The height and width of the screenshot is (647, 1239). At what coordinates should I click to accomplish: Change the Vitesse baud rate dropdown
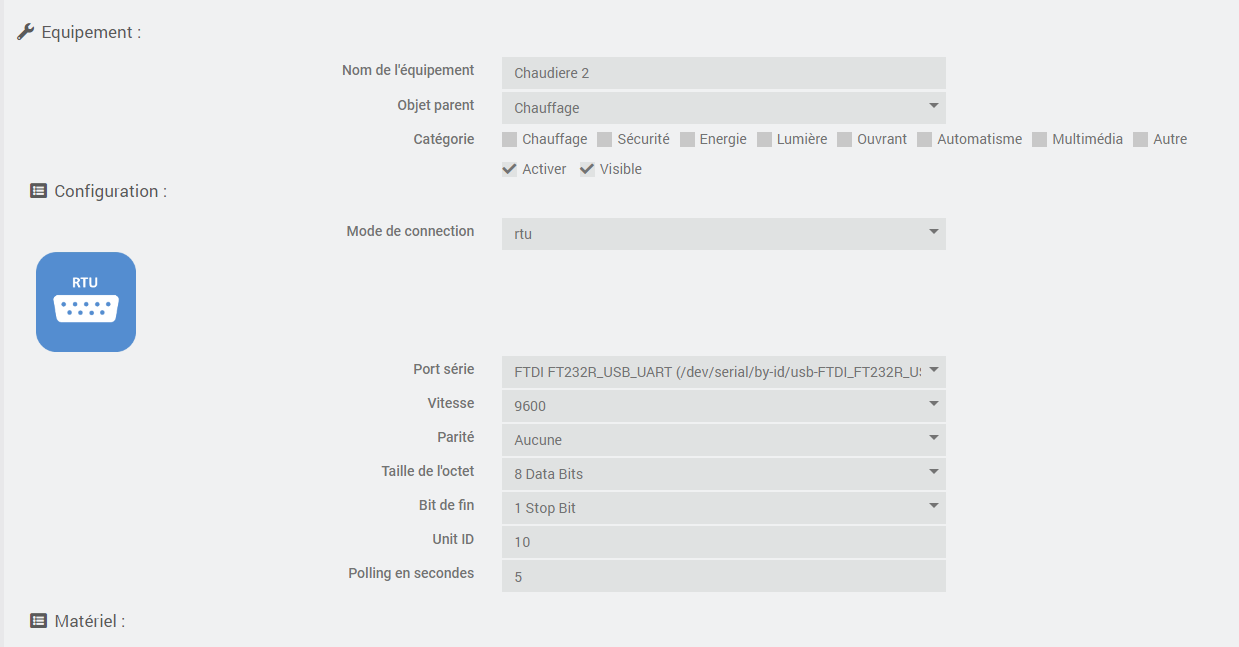pyautogui.click(x=723, y=406)
